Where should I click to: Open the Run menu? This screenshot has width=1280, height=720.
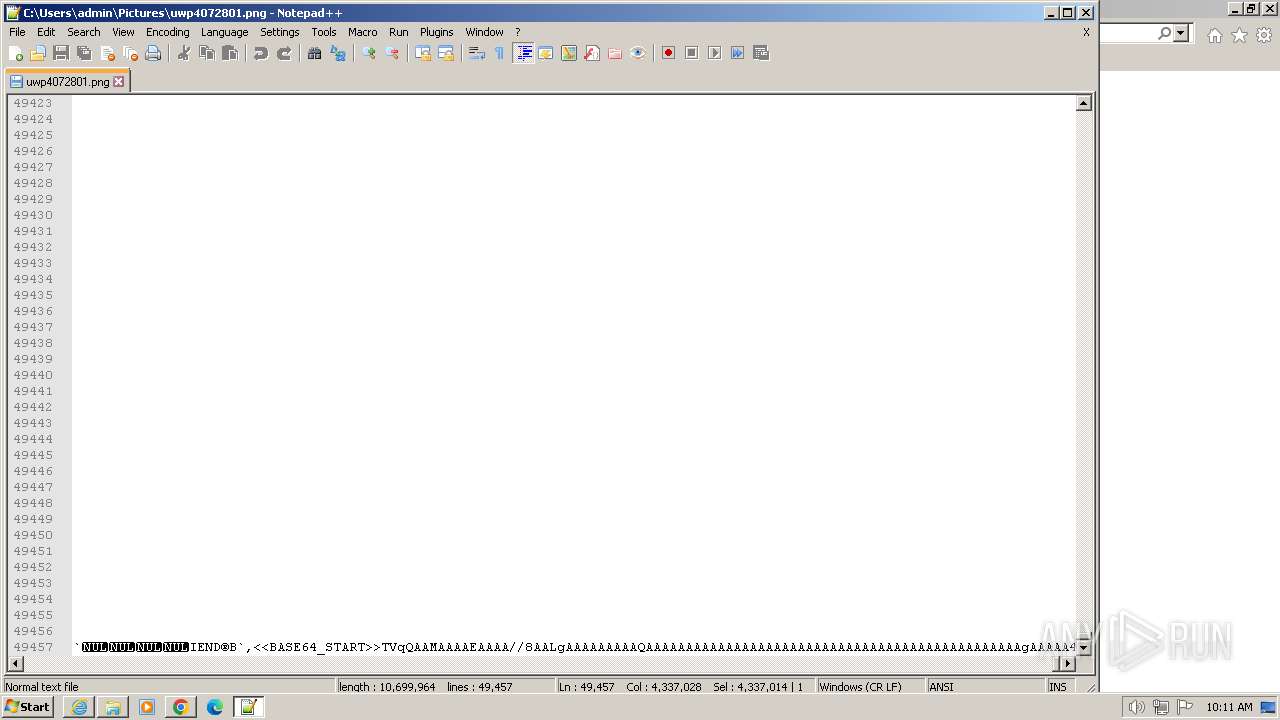pos(399,32)
